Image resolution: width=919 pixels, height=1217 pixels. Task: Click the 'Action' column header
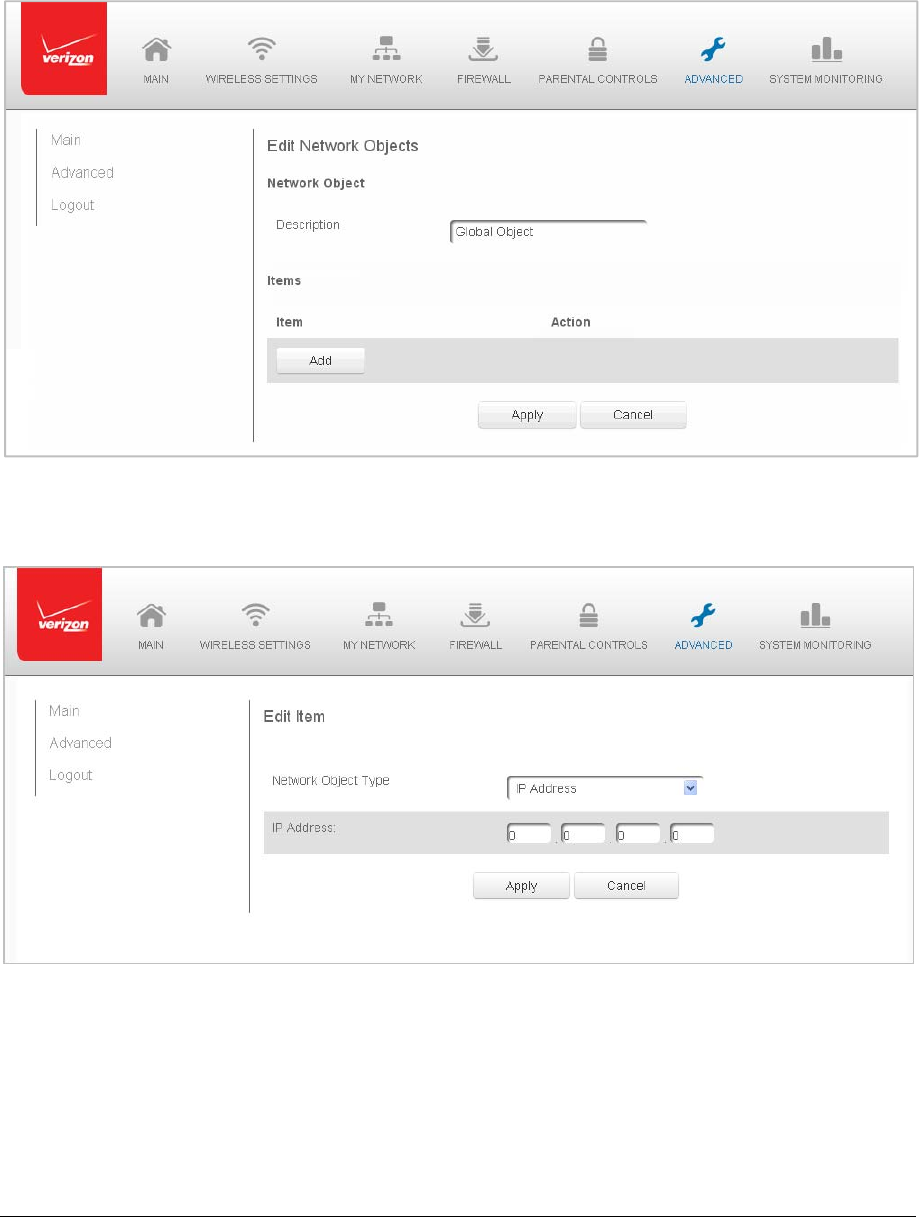[571, 322]
